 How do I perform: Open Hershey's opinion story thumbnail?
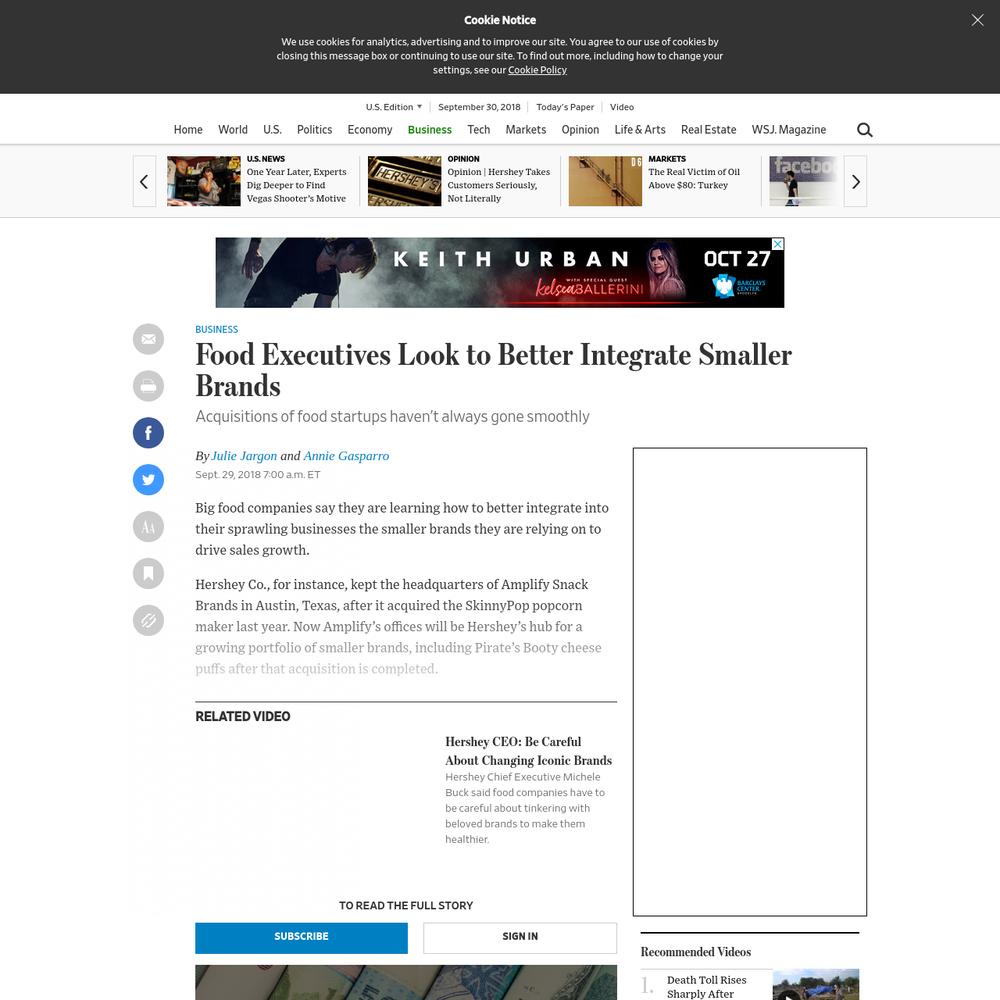[404, 181]
